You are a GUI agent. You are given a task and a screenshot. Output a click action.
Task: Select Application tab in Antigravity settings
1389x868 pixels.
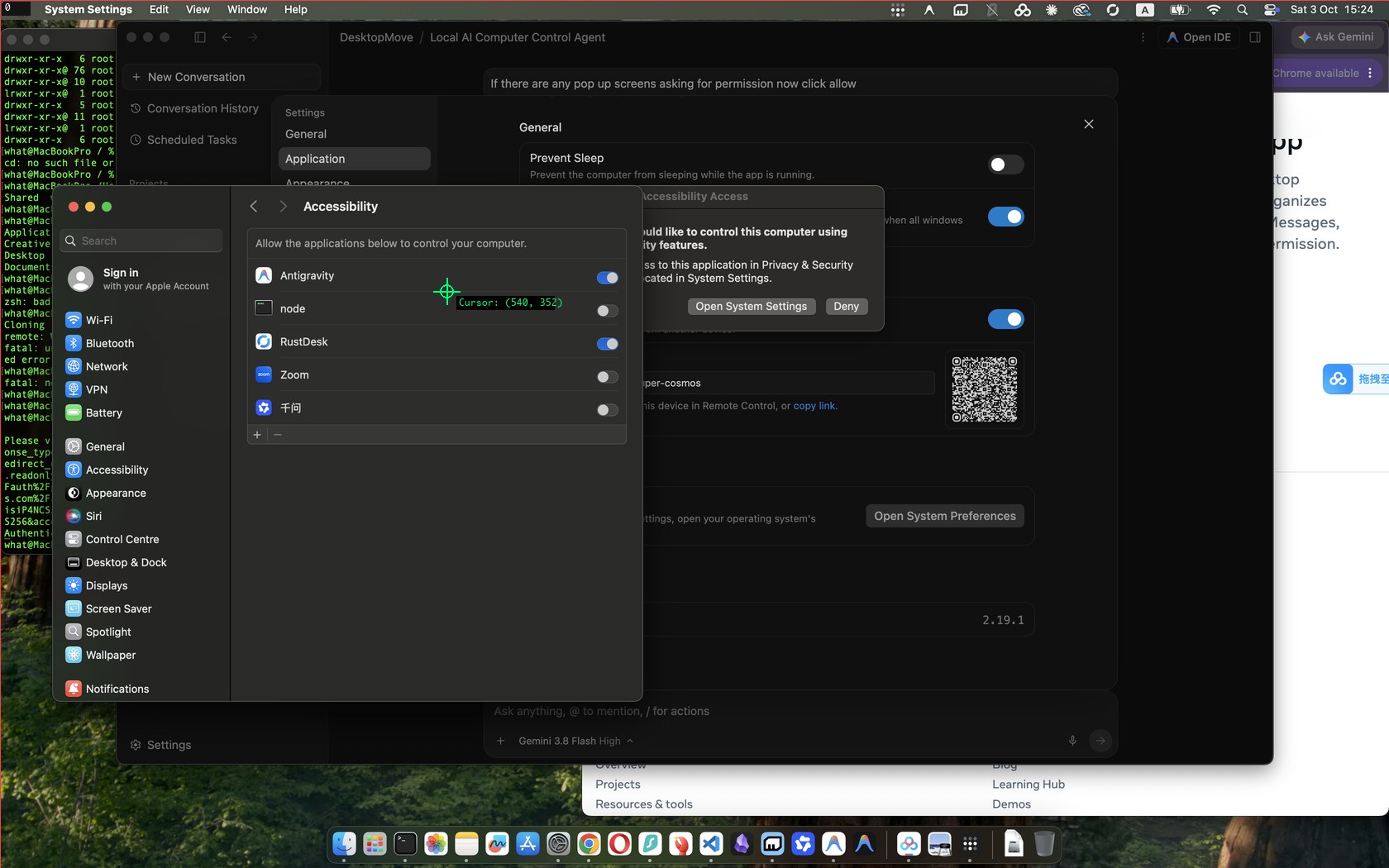point(354,159)
